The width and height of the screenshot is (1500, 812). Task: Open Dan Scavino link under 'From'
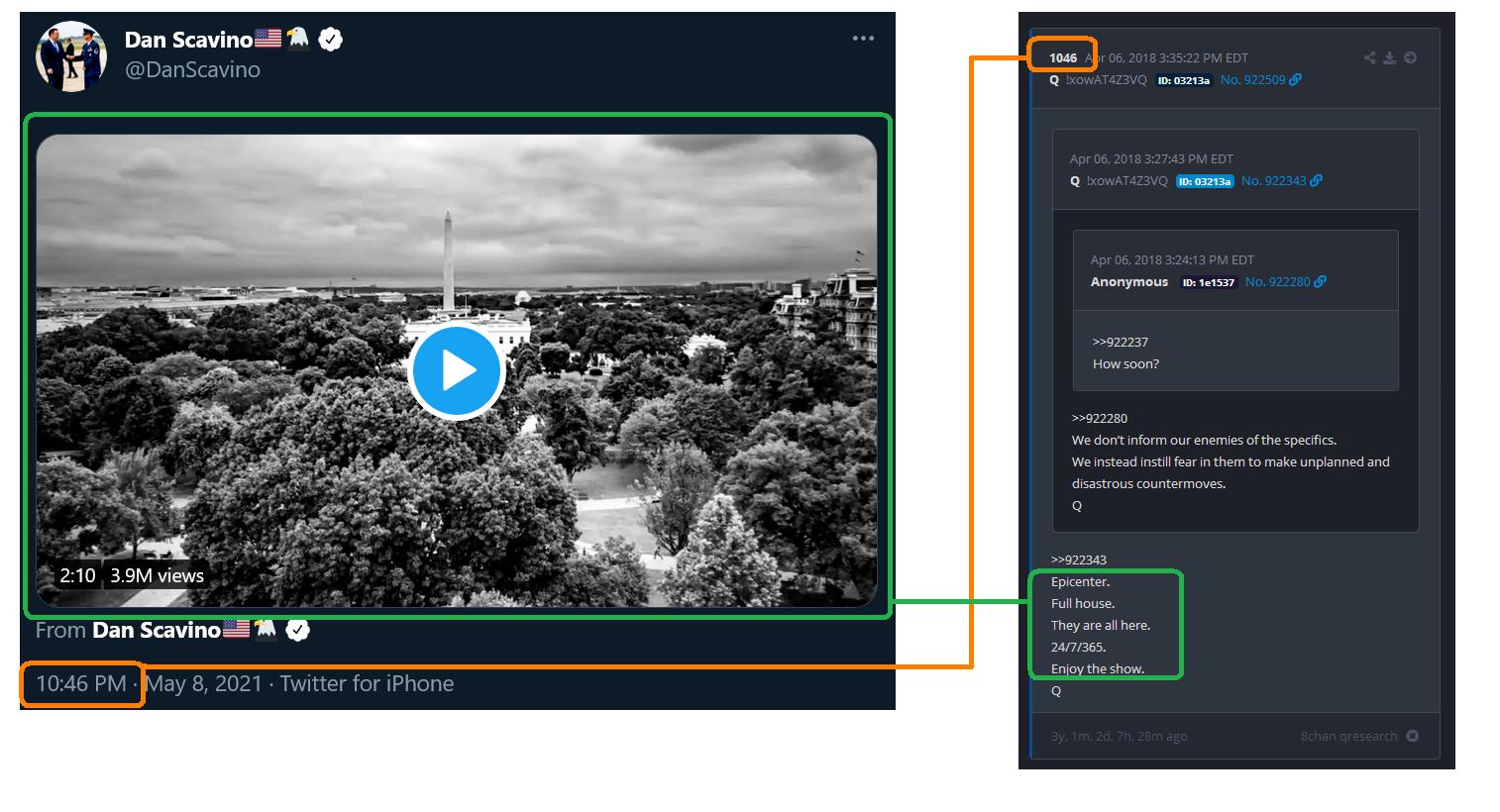coord(157,630)
